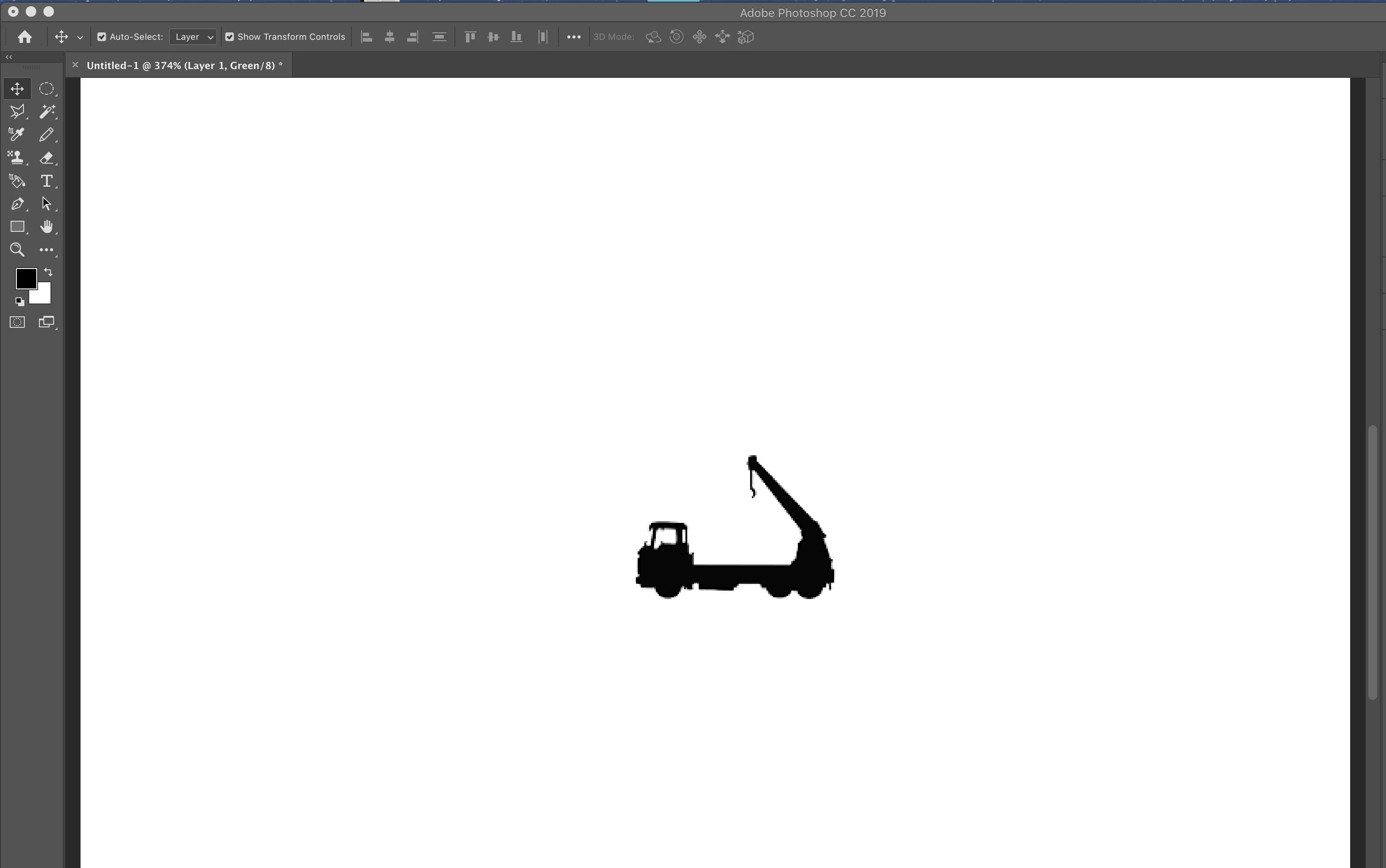Viewport: 1386px width, 868px height.
Task: Open the Move tool preset picker arrow
Action: pos(80,37)
